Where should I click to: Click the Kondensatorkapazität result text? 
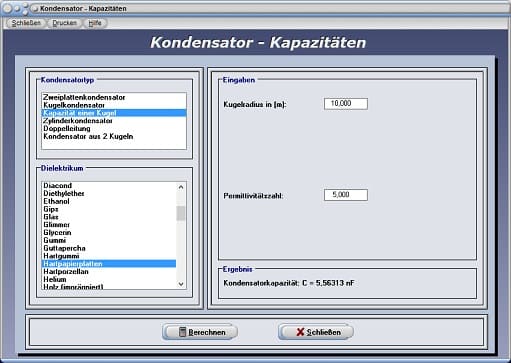pyautogui.click(x=289, y=283)
